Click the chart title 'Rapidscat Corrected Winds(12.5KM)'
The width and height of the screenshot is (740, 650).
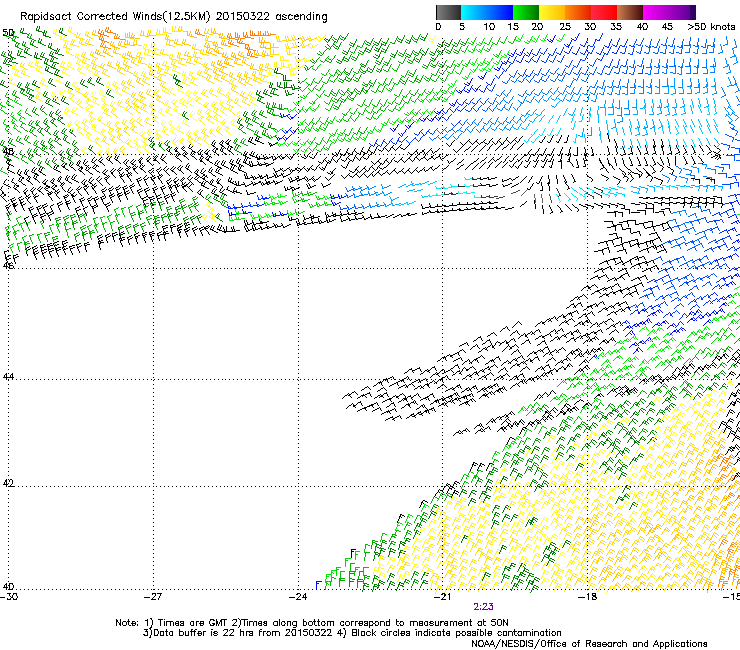(115, 17)
